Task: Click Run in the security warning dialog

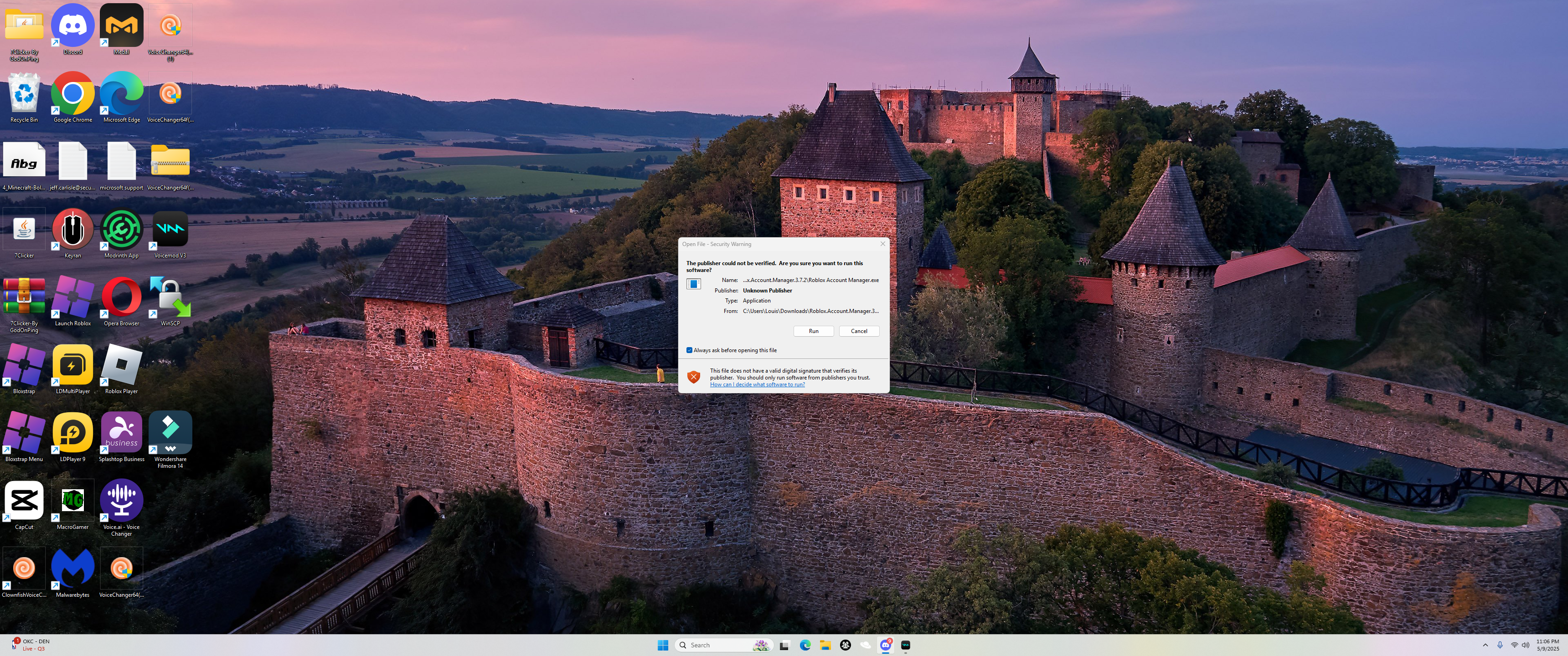Action: [813, 331]
